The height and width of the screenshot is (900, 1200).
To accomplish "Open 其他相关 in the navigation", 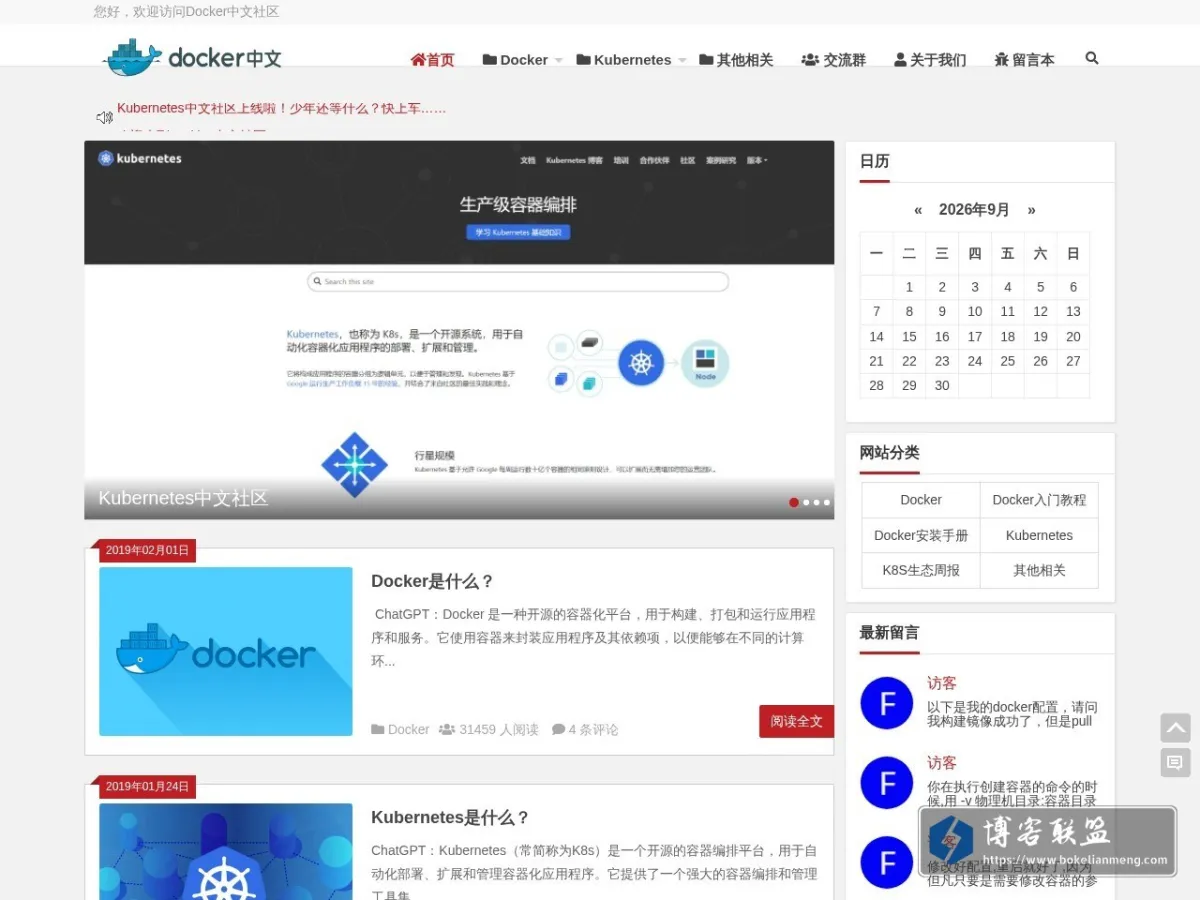I will click(736, 60).
